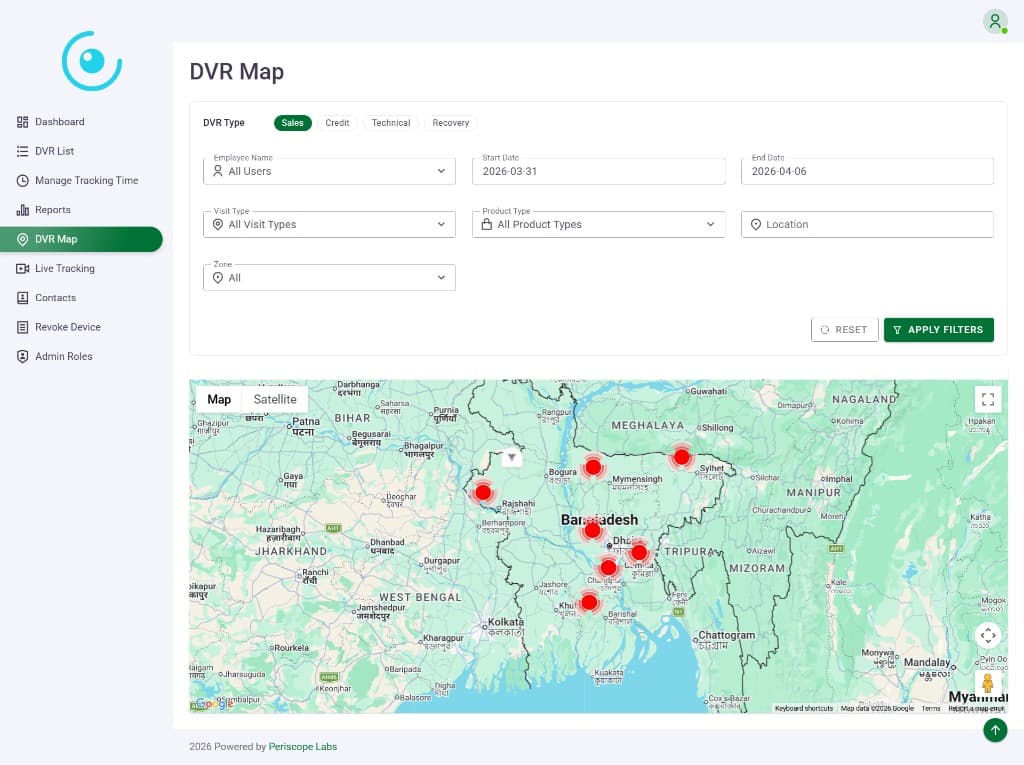Switch DVR type to Recovery
This screenshot has width=1024, height=765.
point(450,123)
